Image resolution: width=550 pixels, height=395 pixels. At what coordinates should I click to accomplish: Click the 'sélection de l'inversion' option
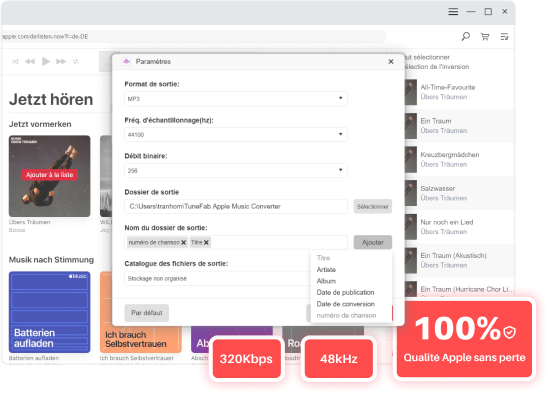click(437, 67)
